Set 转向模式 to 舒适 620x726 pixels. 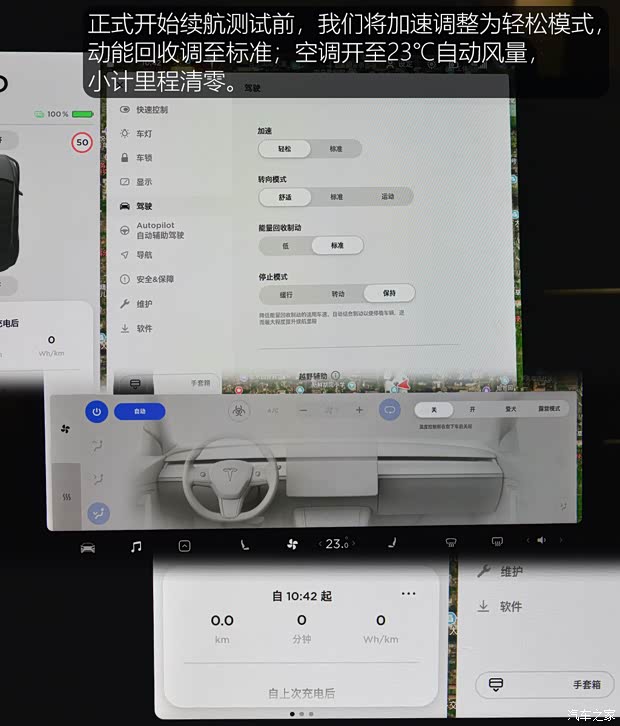click(x=285, y=197)
